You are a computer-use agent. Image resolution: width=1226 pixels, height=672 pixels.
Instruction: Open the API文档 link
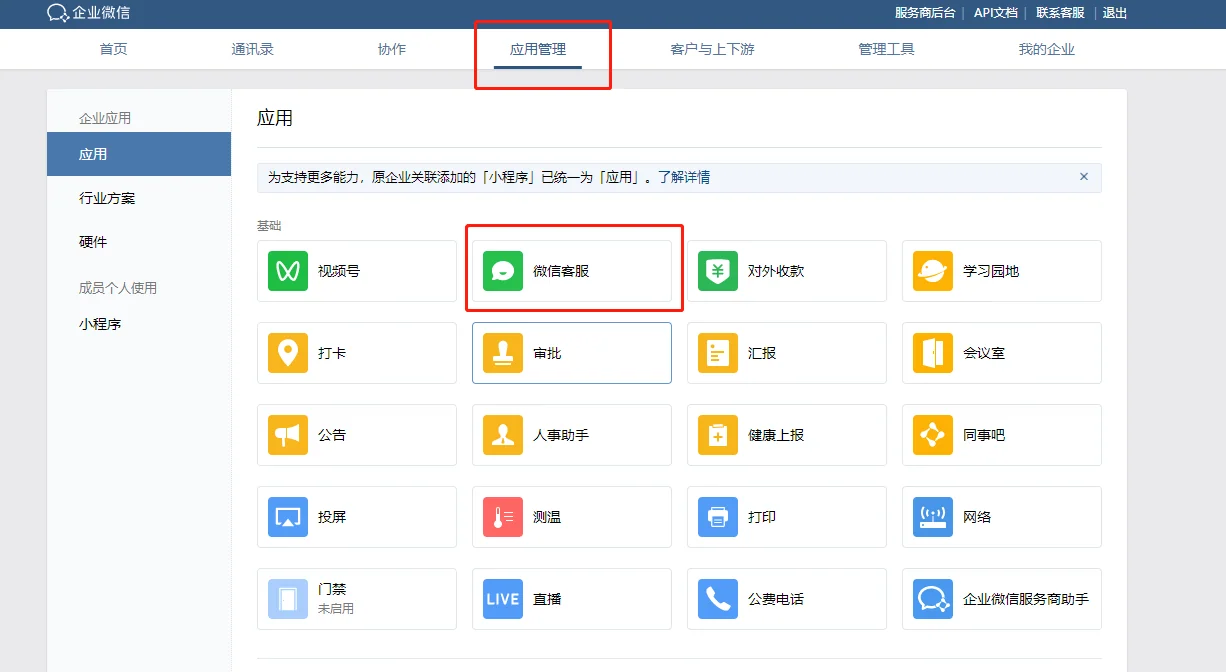pyautogui.click(x=996, y=13)
